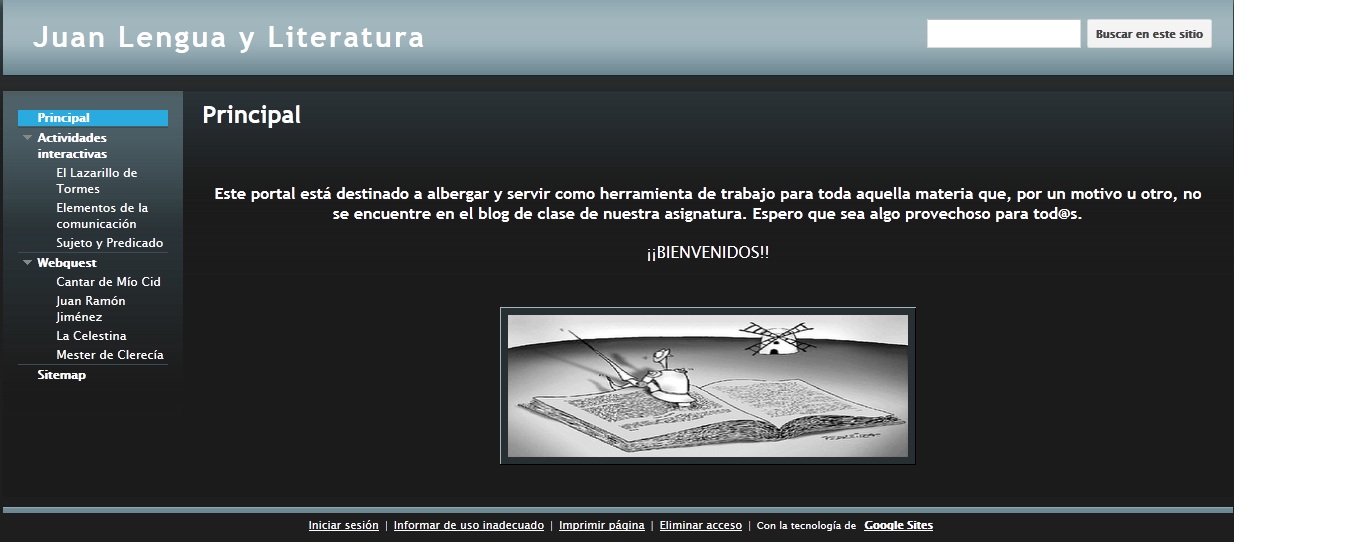
Task: Collapse the Webquest section arrow
Action: tap(28, 263)
